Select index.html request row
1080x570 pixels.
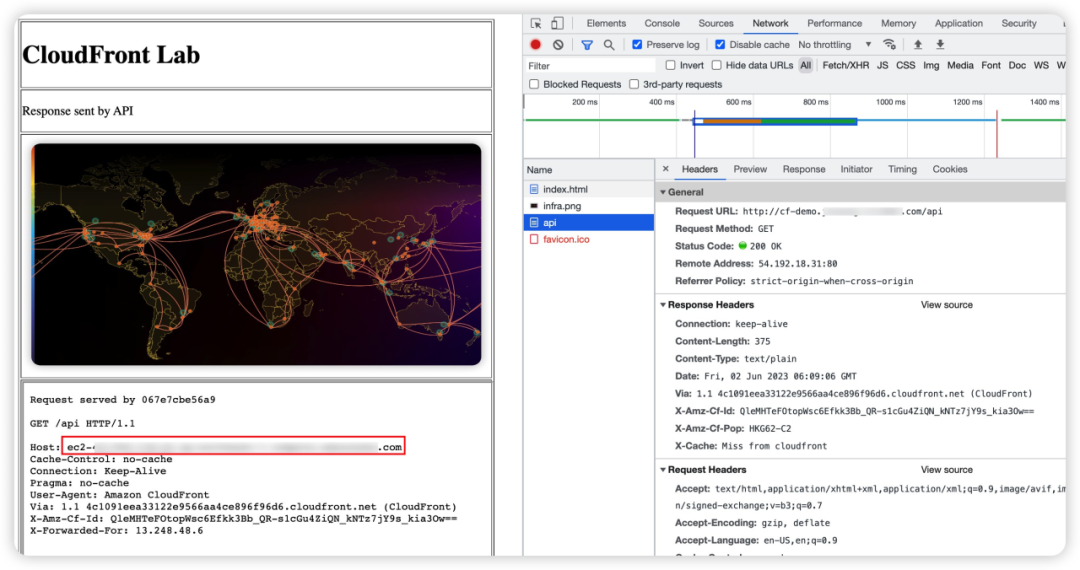coord(589,189)
